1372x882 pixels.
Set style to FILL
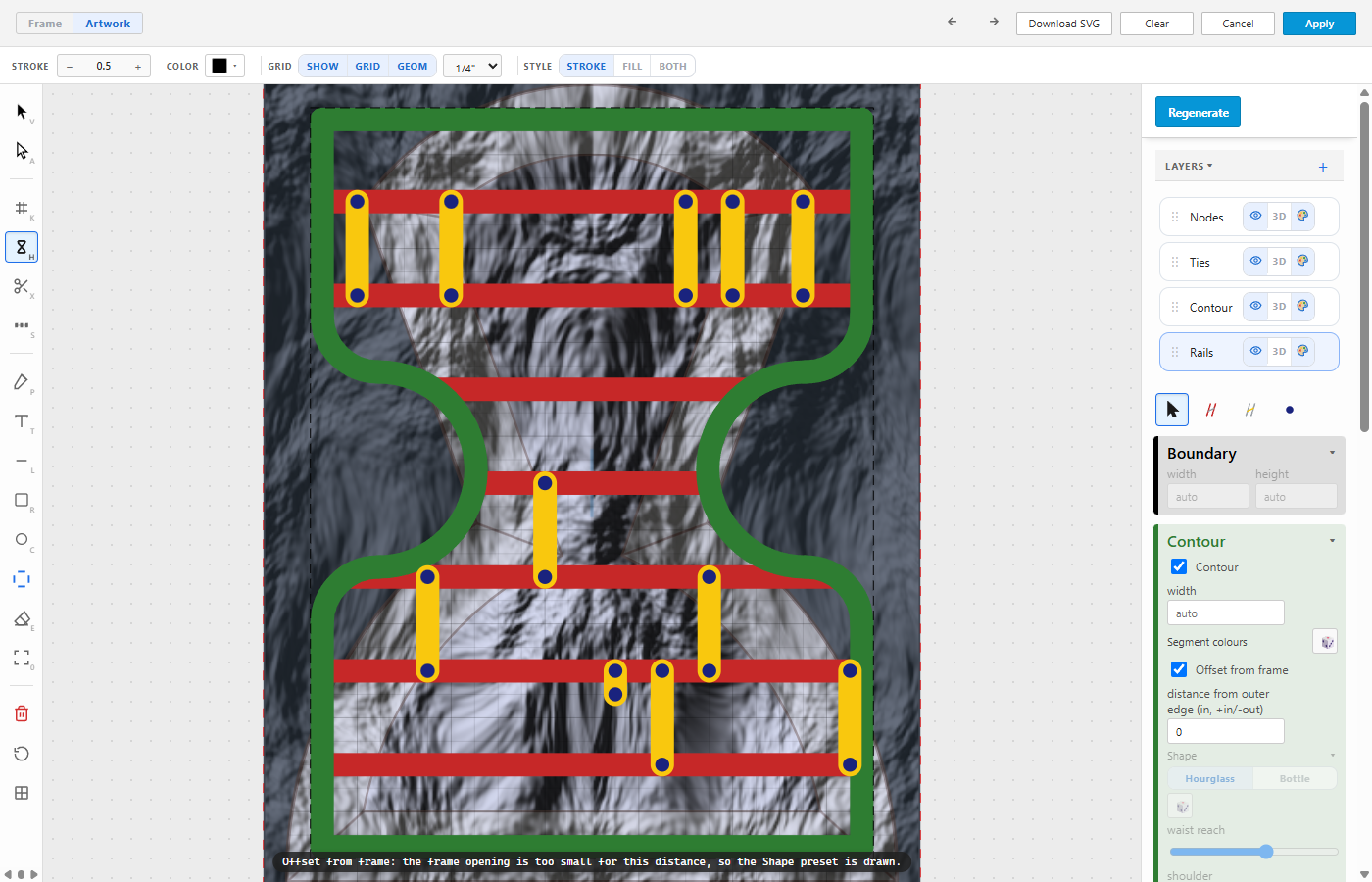[632, 66]
